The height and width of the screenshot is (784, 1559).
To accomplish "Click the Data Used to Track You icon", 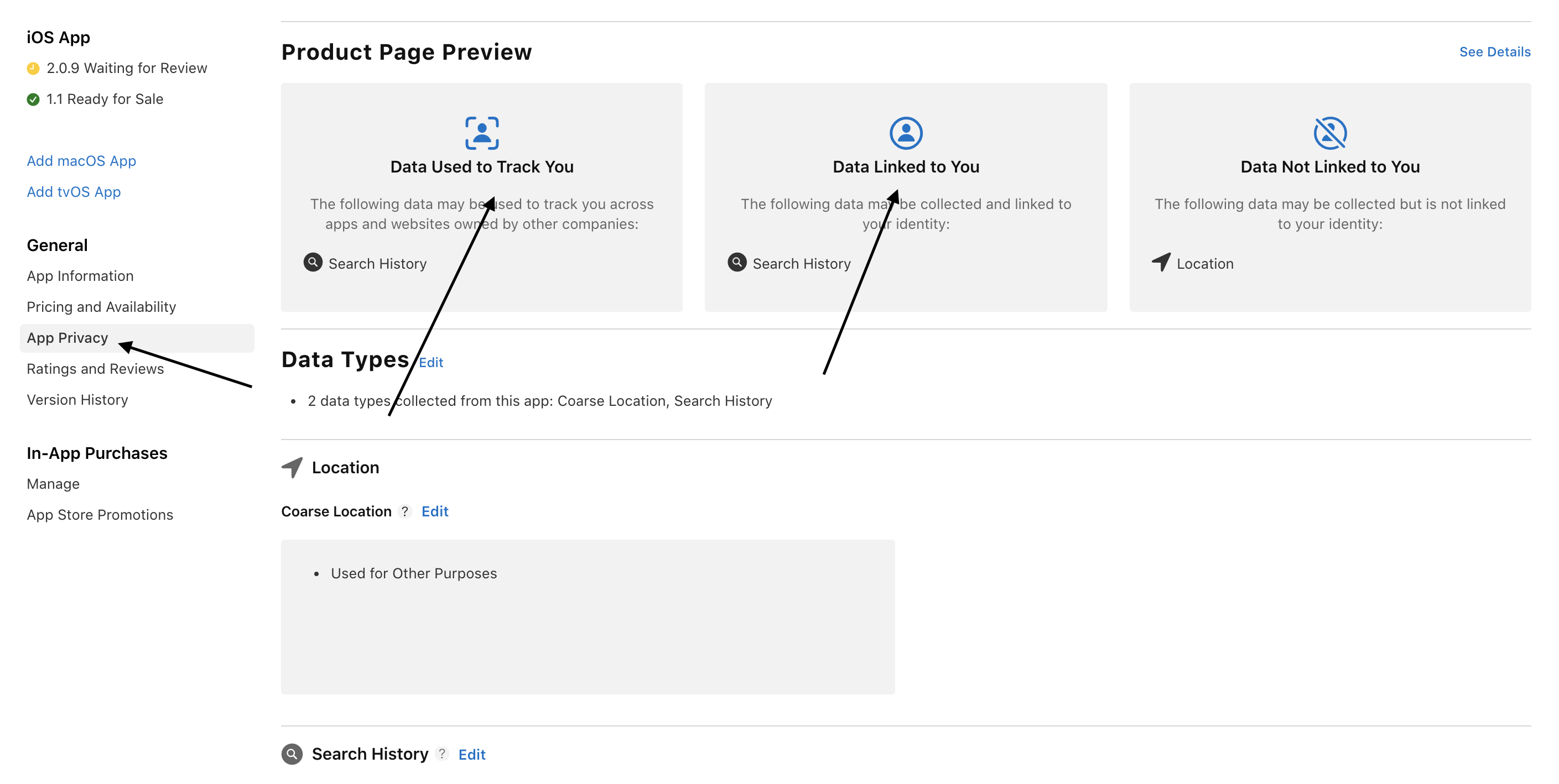I will pyautogui.click(x=482, y=133).
